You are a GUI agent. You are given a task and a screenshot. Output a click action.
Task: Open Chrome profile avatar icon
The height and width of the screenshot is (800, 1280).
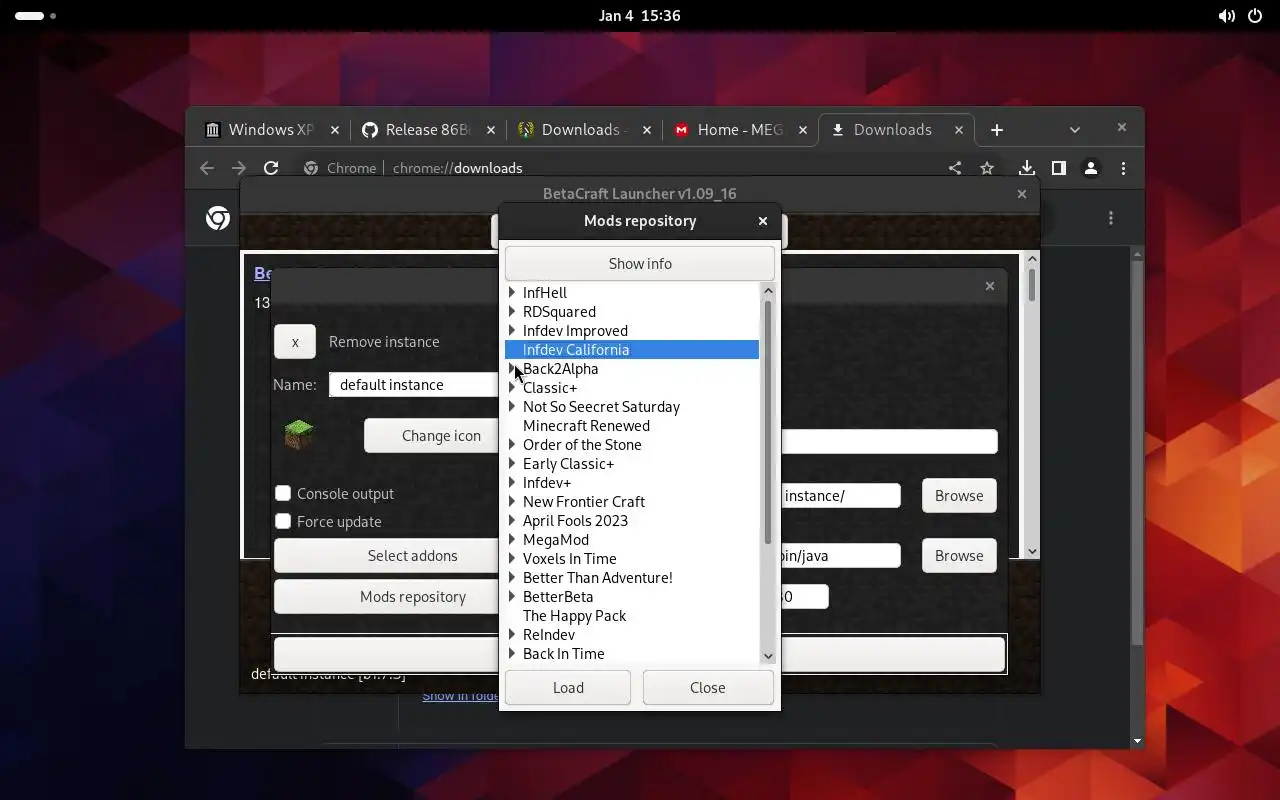click(1091, 168)
